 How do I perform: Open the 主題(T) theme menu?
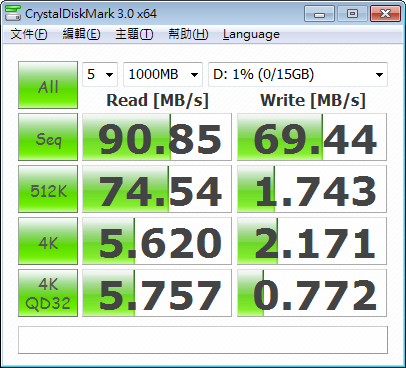coord(134,34)
